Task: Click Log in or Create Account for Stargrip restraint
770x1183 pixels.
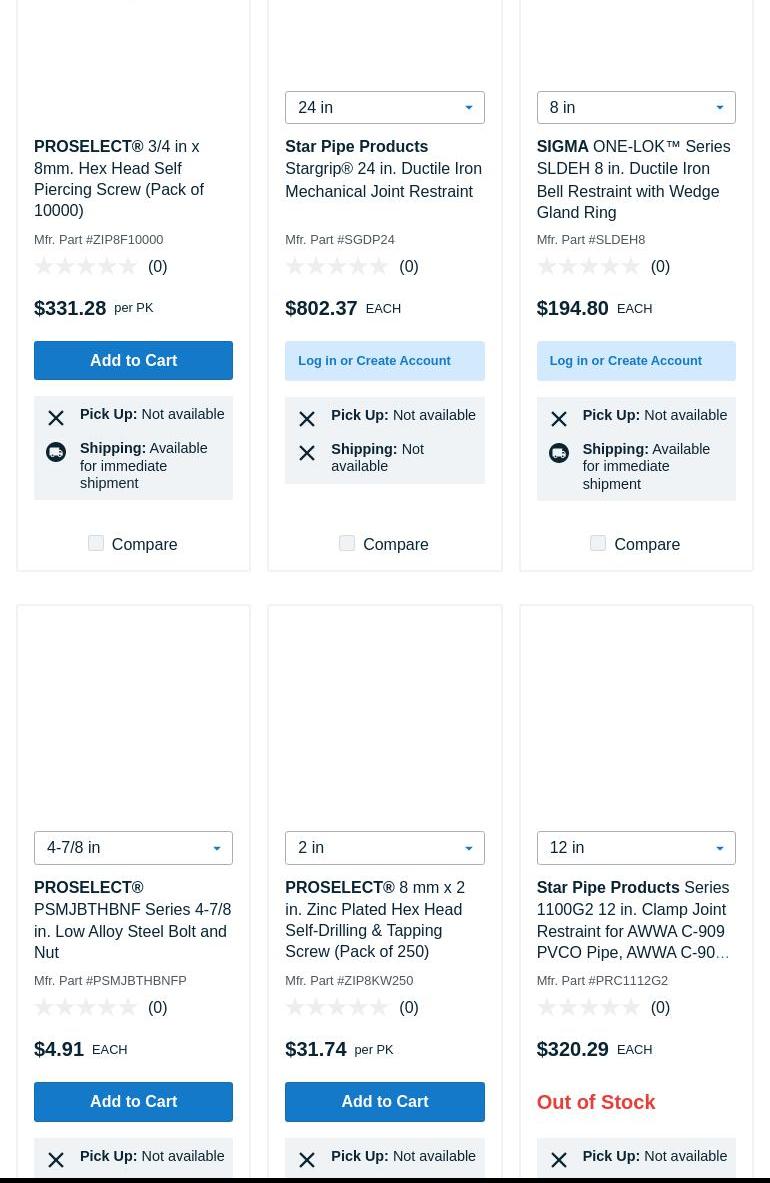Action: coord(384,361)
